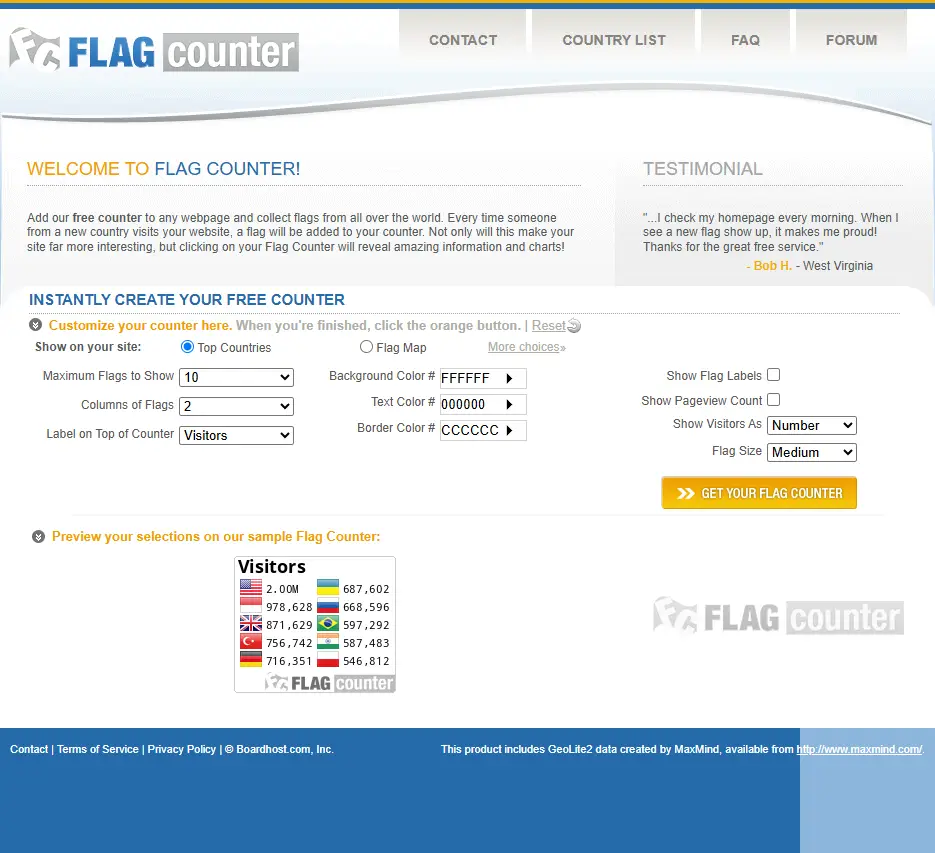This screenshot has height=853, width=935.
Task: Click the Reset link
Action: [x=549, y=326]
